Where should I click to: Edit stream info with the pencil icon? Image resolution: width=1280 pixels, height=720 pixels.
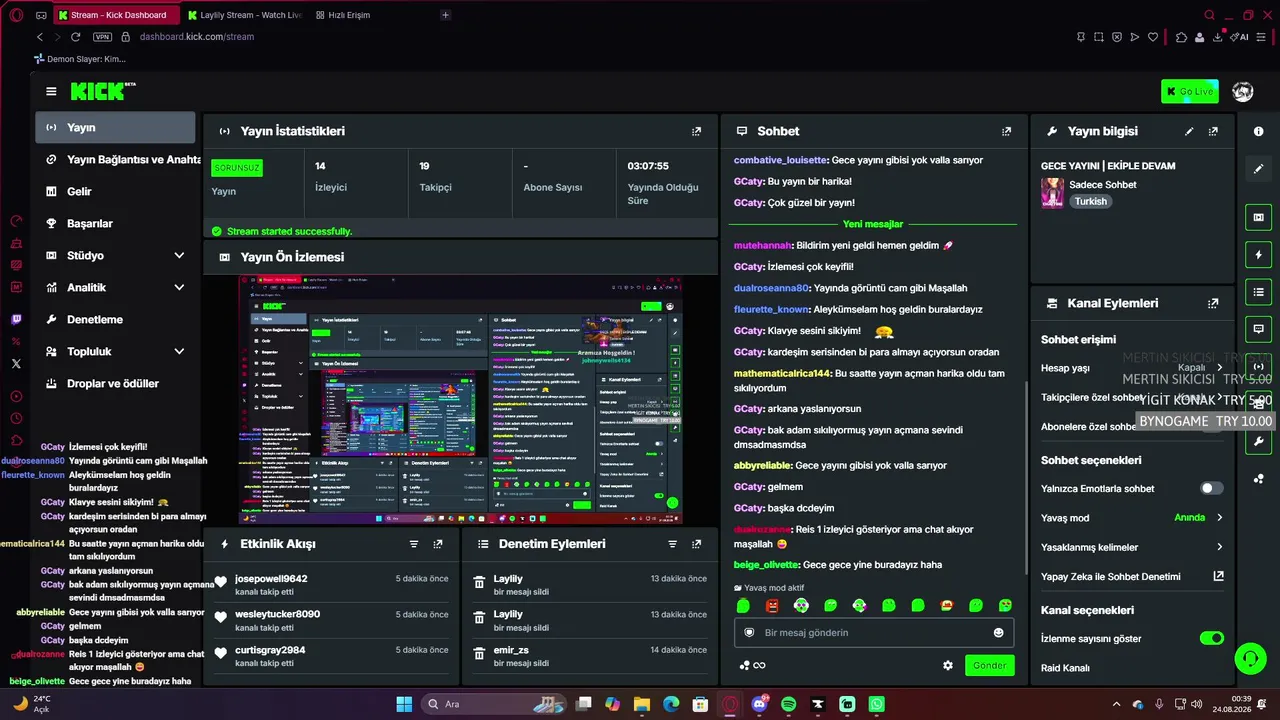(x=1189, y=131)
